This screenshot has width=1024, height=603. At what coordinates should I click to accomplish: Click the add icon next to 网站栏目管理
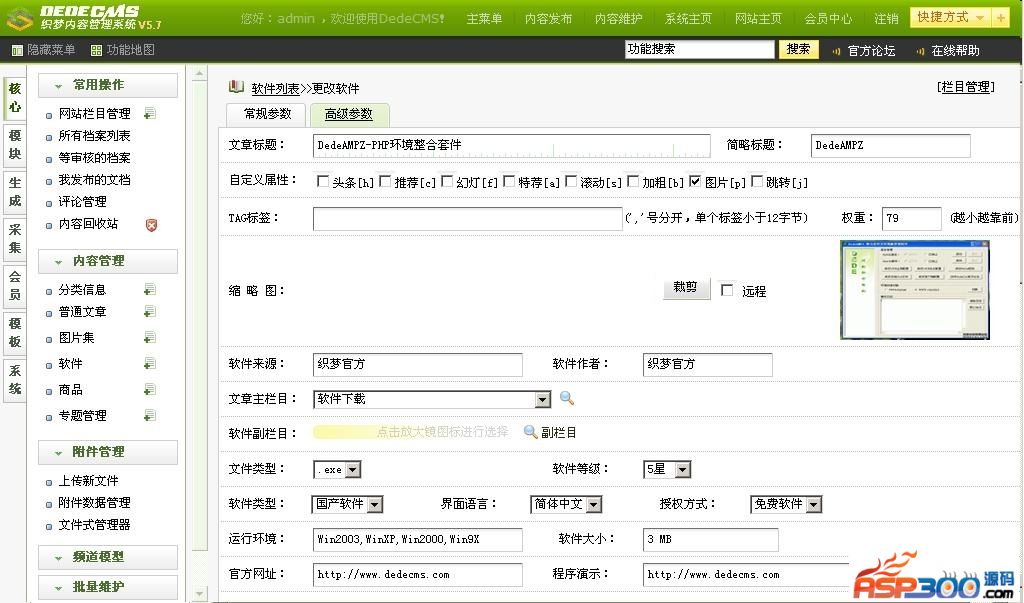click(150, 114)
